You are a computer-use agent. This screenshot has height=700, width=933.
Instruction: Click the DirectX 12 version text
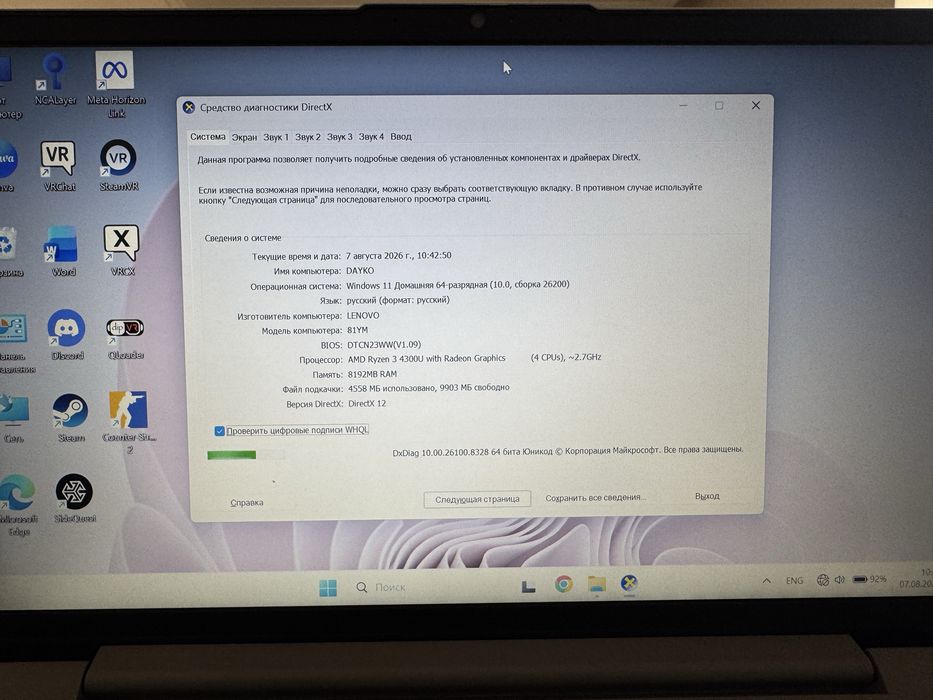[x=367, y=404]
